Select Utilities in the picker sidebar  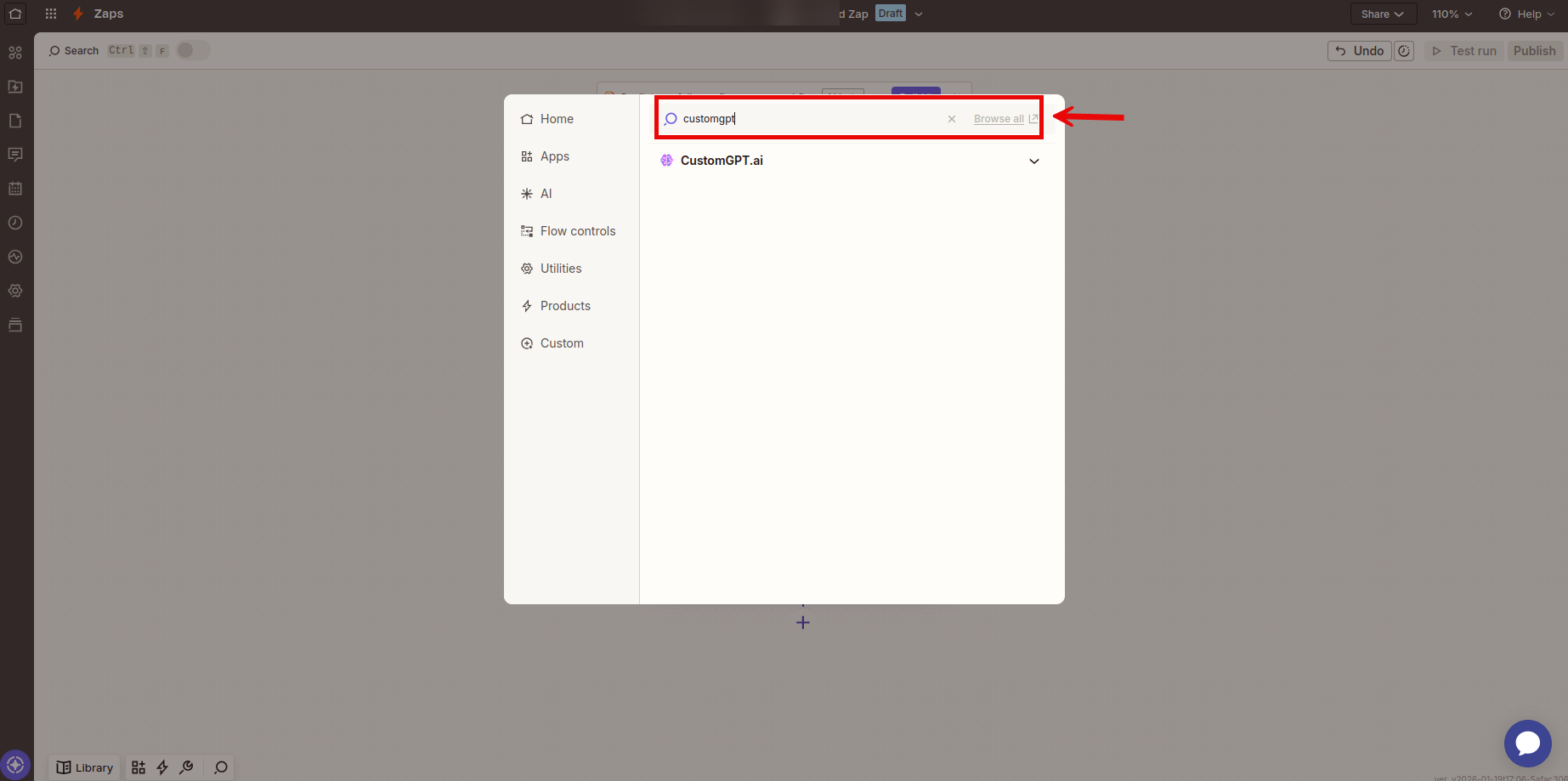571,269
